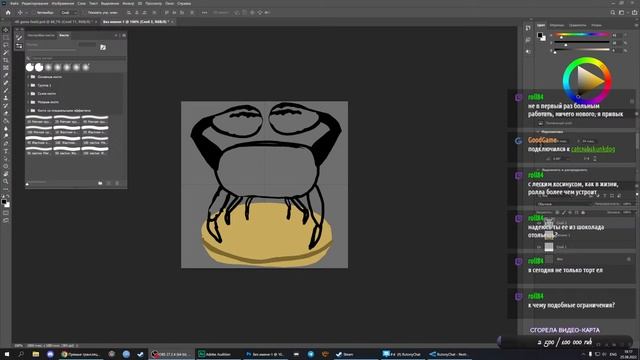This screenshot has width=640, height=360.
Task: Select the Rectangular Marquee tool
Action: click(x=6, y=38)
